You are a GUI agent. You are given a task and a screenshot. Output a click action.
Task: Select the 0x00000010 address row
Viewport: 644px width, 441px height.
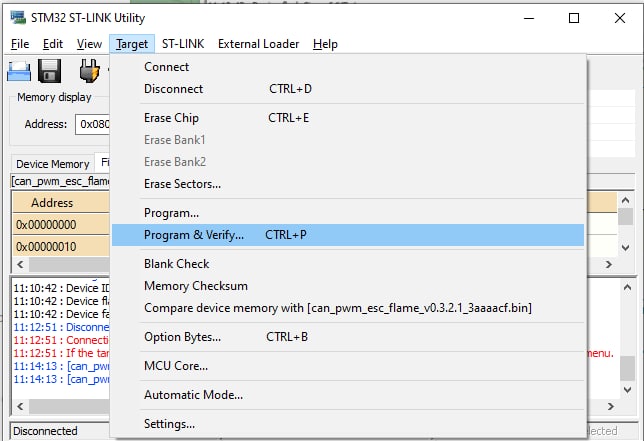[61, 247]
